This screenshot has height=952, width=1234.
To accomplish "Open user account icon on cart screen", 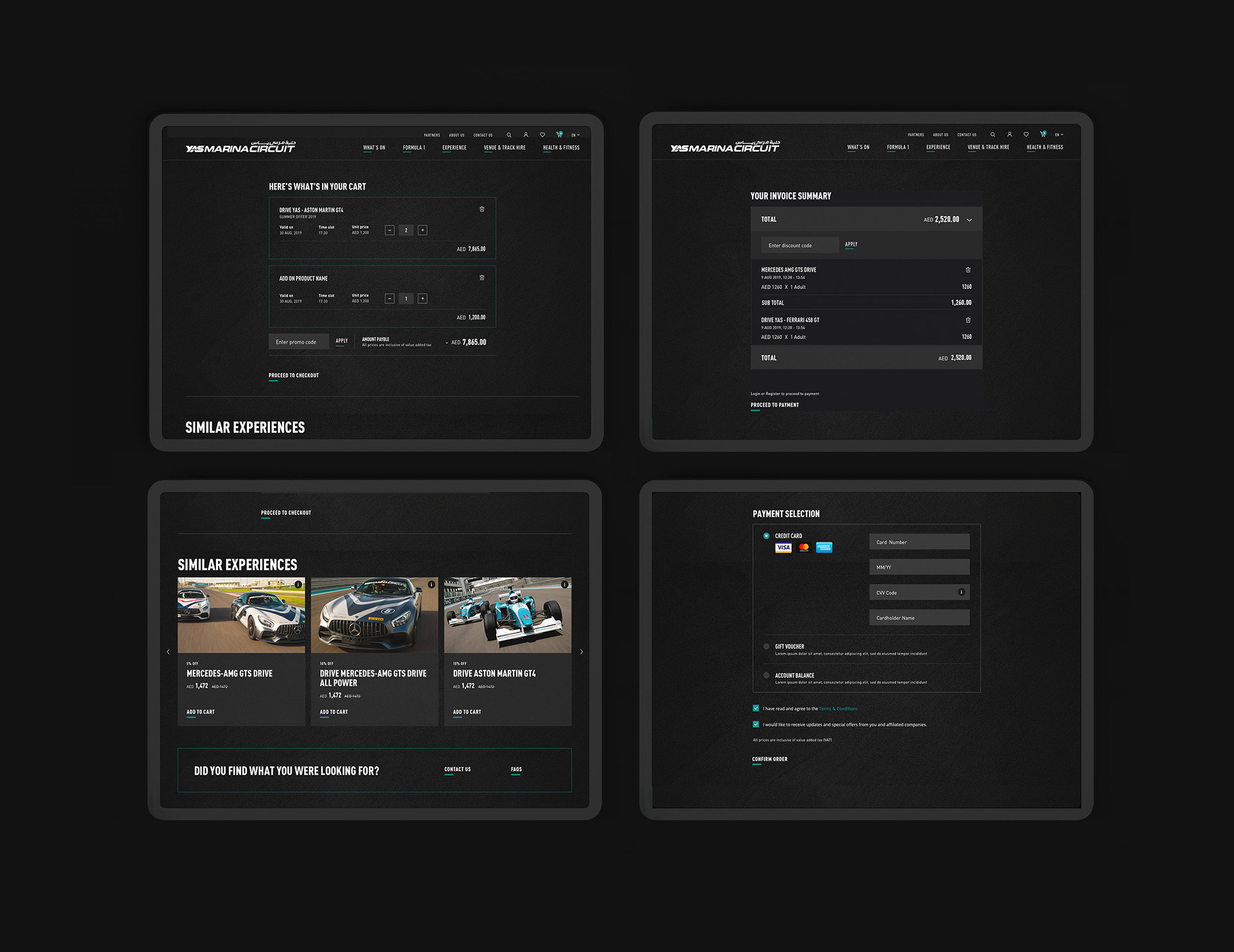I will (526, 135).
